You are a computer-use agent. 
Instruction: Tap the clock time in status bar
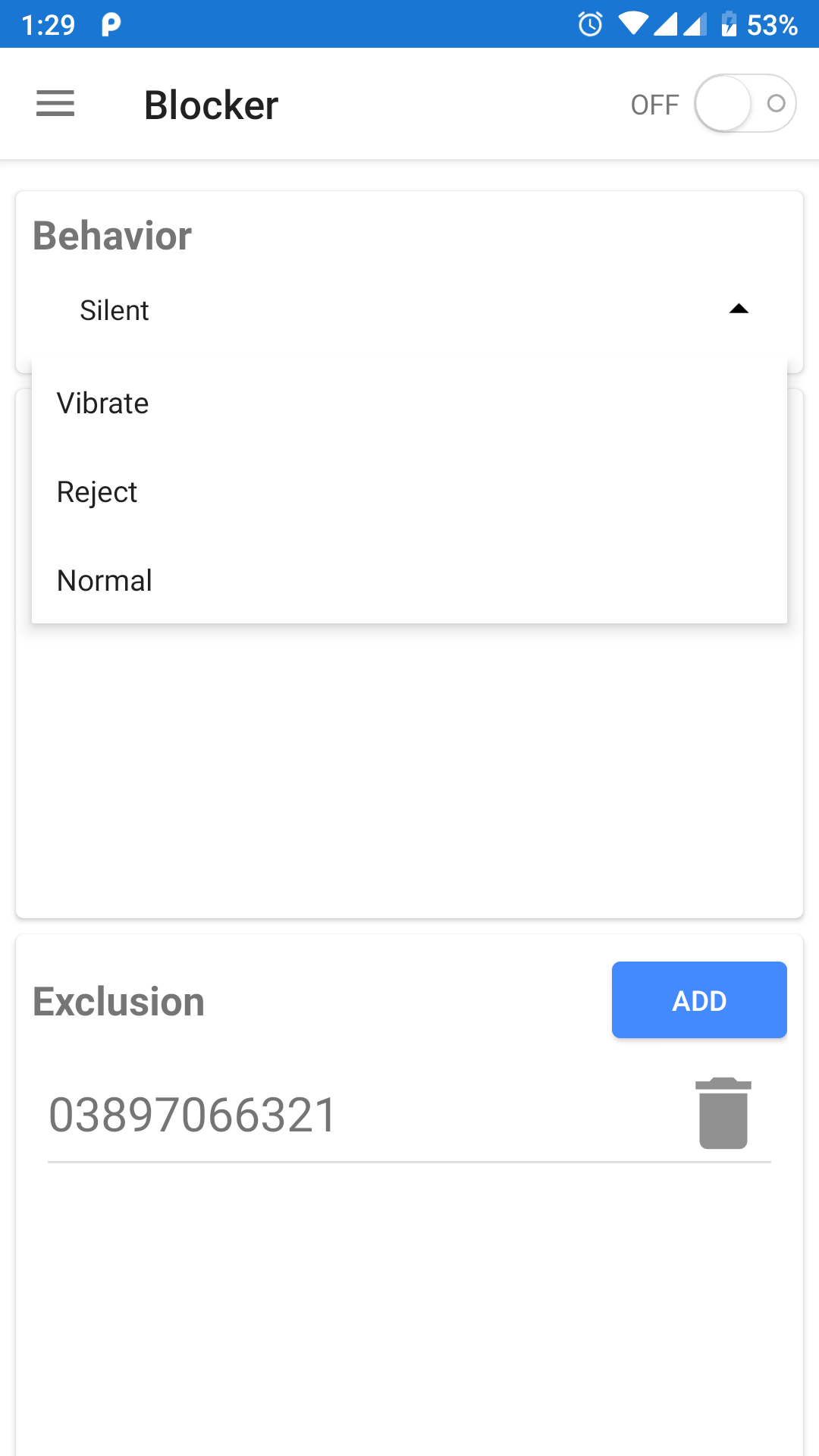(x=48, y=25)
